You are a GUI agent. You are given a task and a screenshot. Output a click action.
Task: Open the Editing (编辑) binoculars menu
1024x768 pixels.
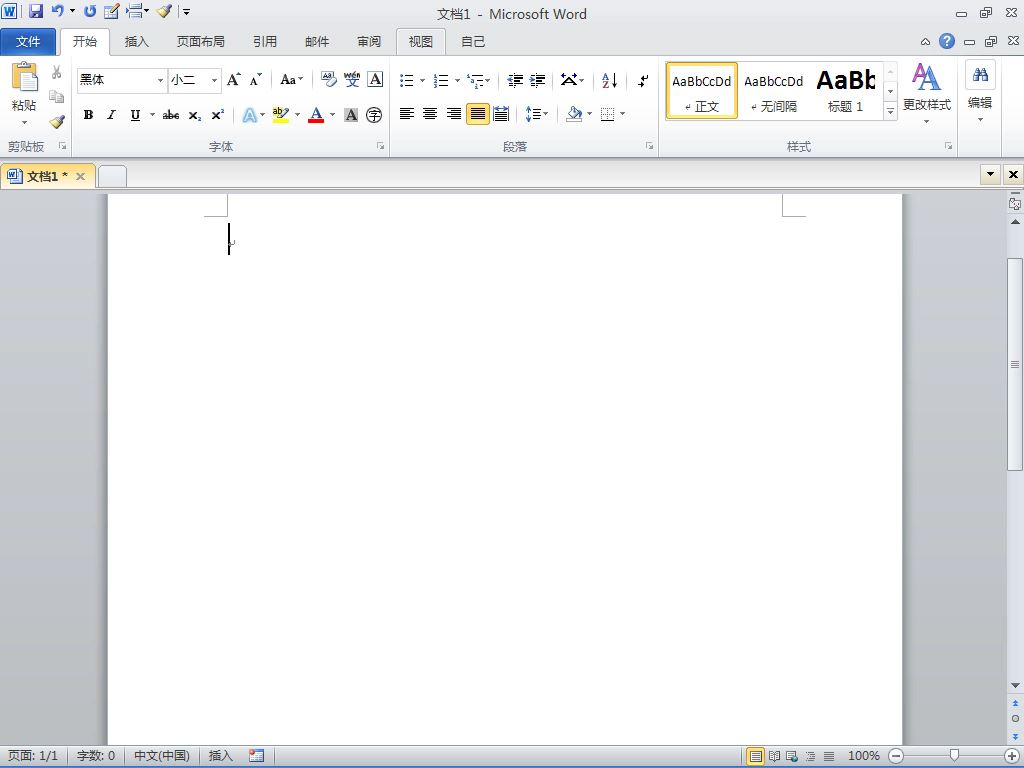coord(980,93)
